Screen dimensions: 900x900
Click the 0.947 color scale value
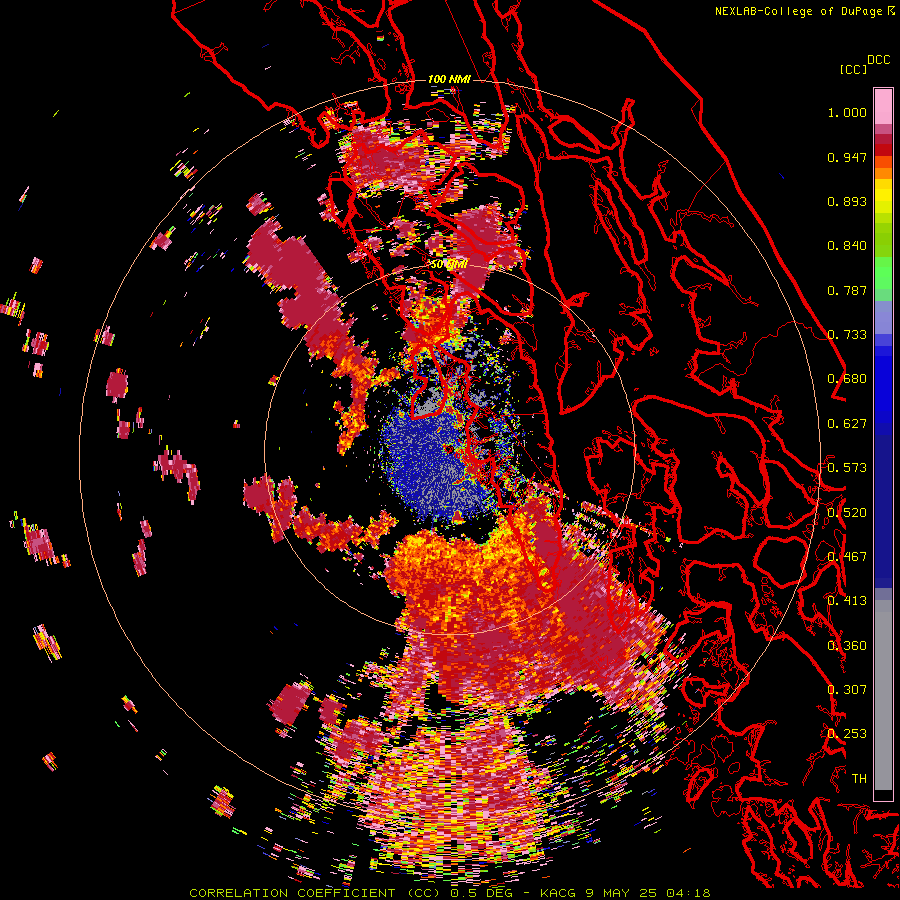coord(847,157)
